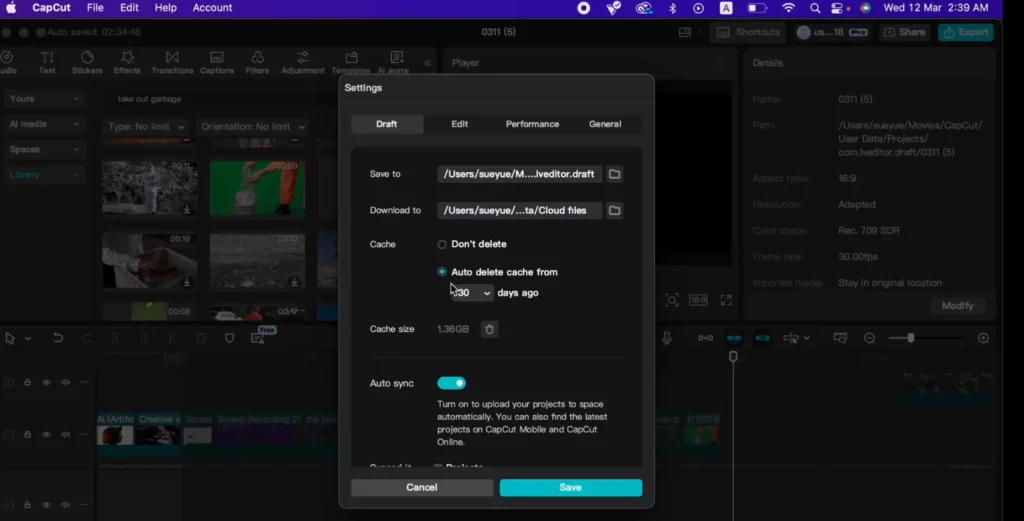Image resolution: width=1024 pixels, height=521 pixels.
Task: Open the Filters panel
Action: [x=257, y=63]
